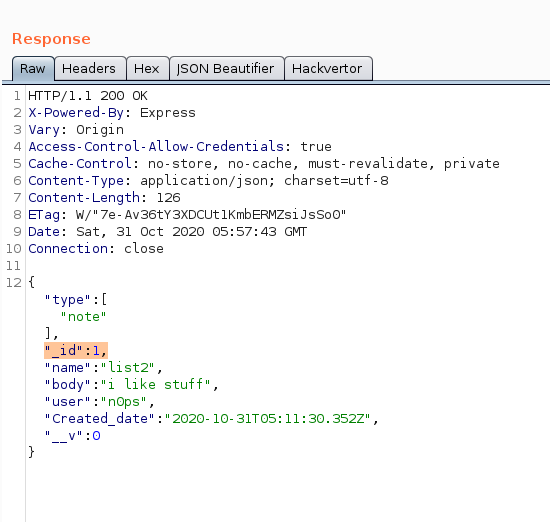Click the Vary: Origin header line
The width and height of the screenshot is (550, 522).
pos(76,130)
